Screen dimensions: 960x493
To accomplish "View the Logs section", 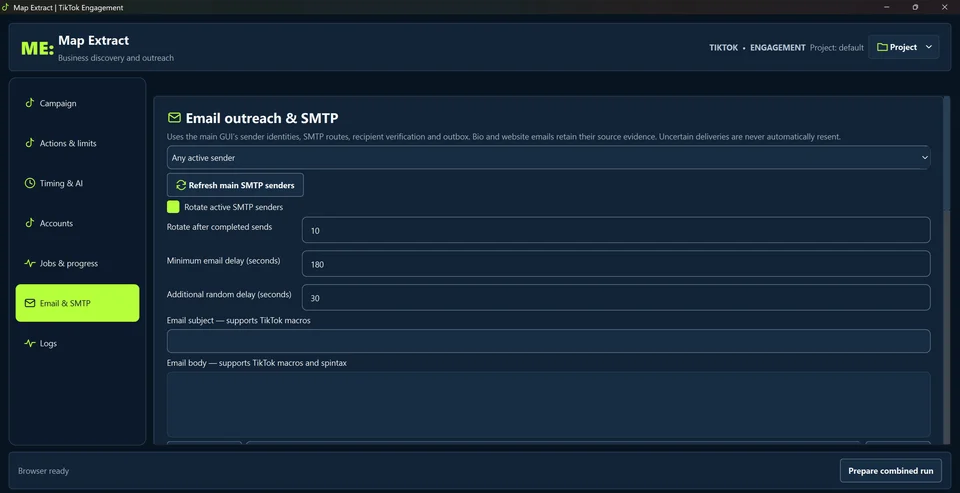I will click(77, 344).
